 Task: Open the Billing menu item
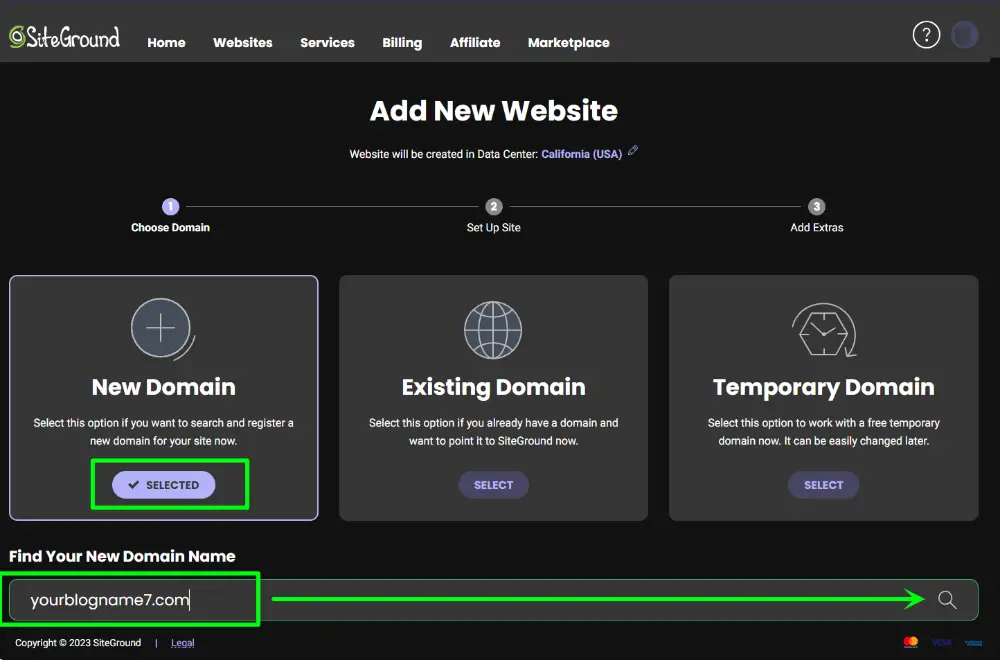pos(402,43)
